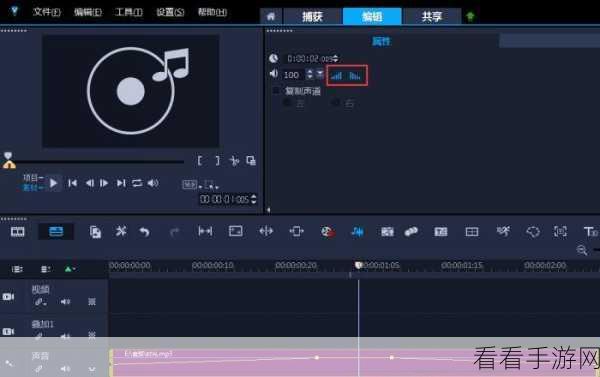This screenshot has width=600, height=377.
Task: Open the 文件 (File) menu
Action: click(47, 12)
